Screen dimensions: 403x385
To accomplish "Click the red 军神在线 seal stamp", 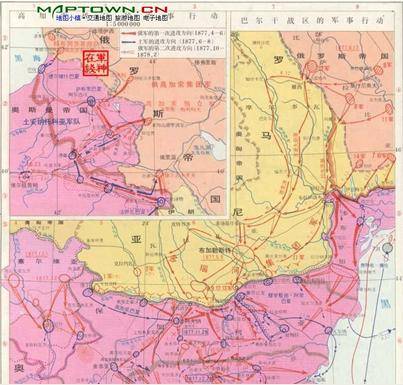I will (x=95, y=64).
